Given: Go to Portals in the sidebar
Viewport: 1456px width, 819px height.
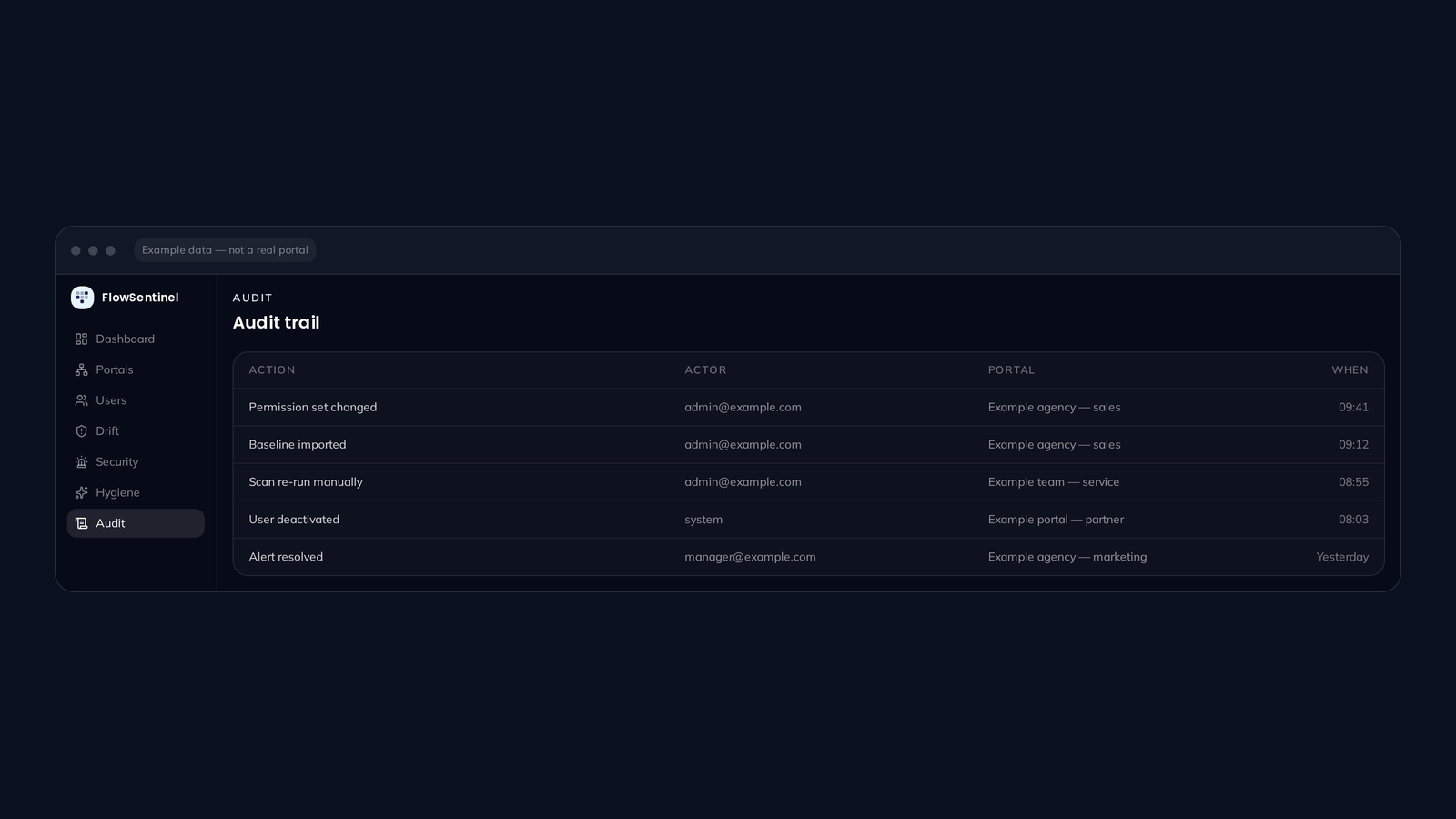Looking at the screenshot, I should pos(114,369).
